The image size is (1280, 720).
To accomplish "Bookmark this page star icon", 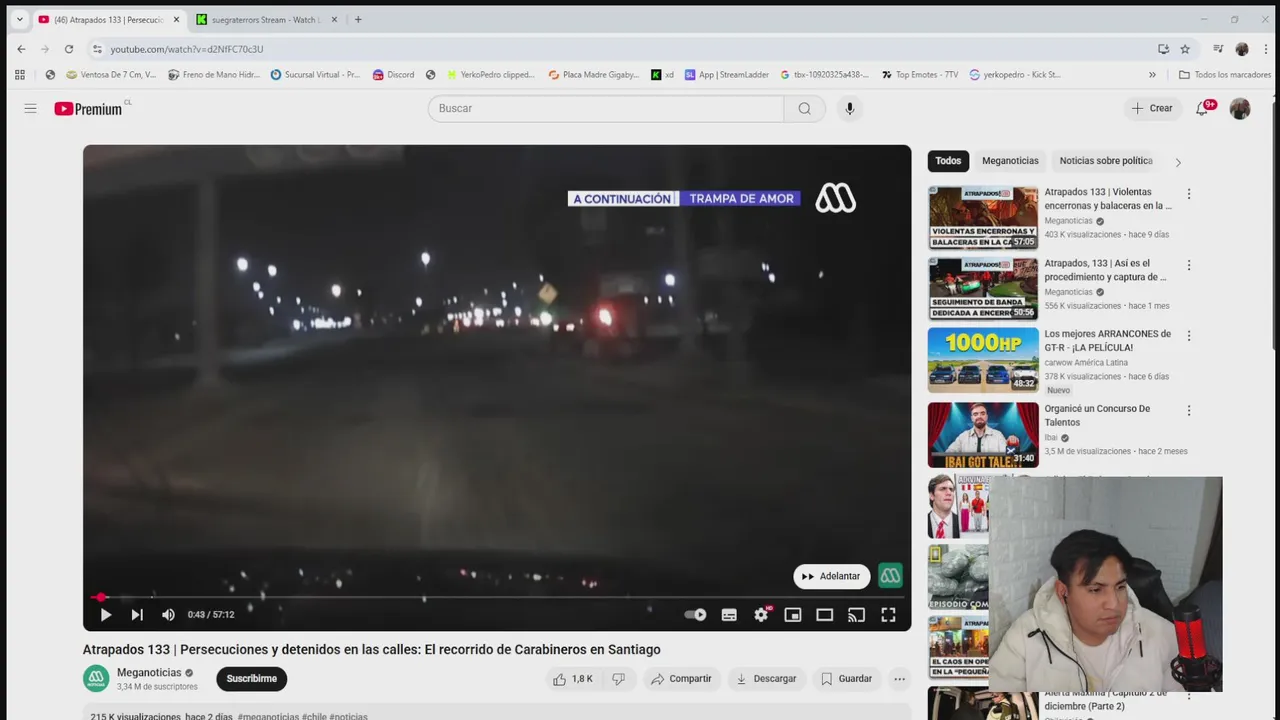I will click(x=1185, y=49).
